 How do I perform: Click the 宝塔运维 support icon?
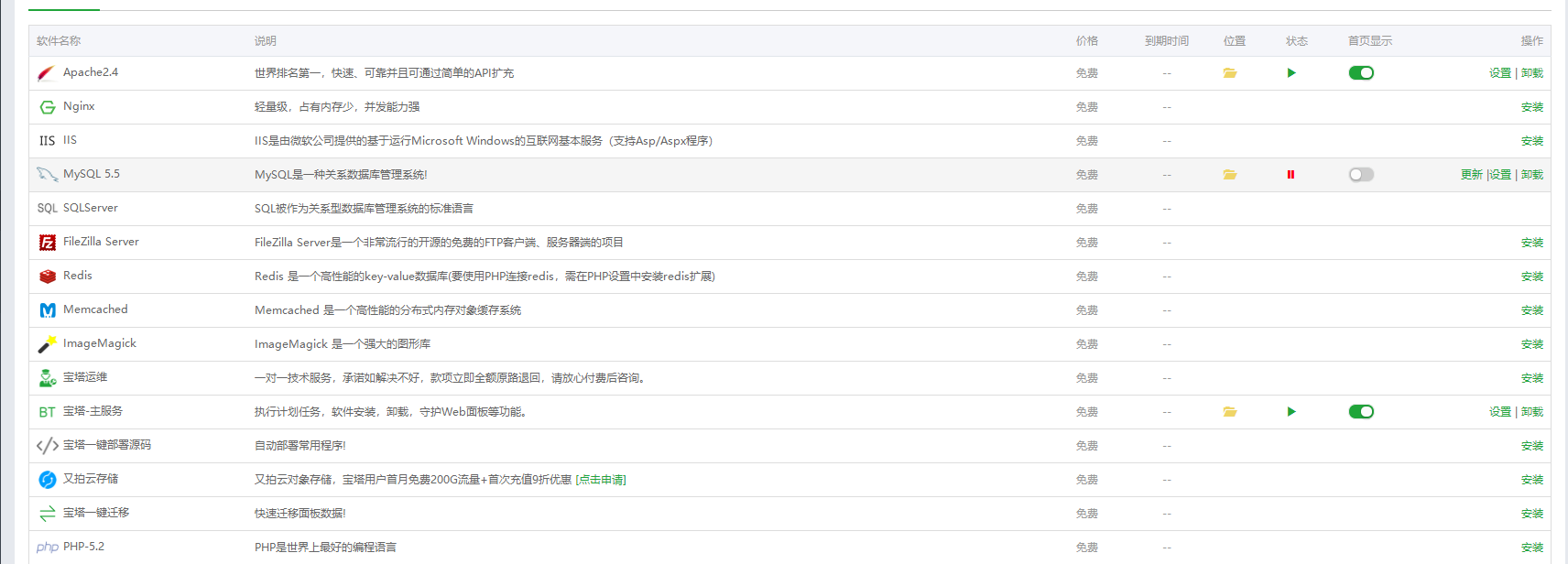48,378
